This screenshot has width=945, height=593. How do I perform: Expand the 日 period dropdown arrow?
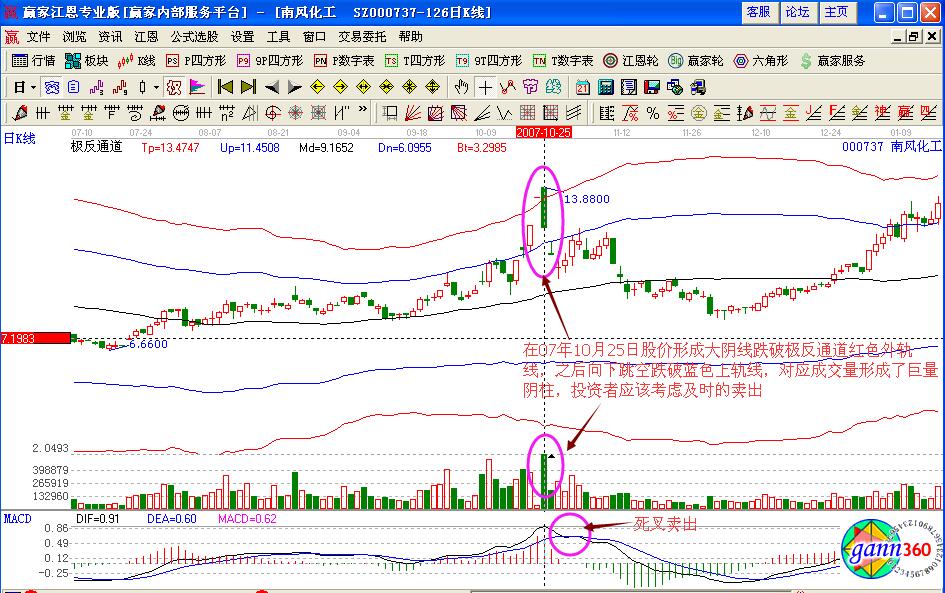pos(33,87)
